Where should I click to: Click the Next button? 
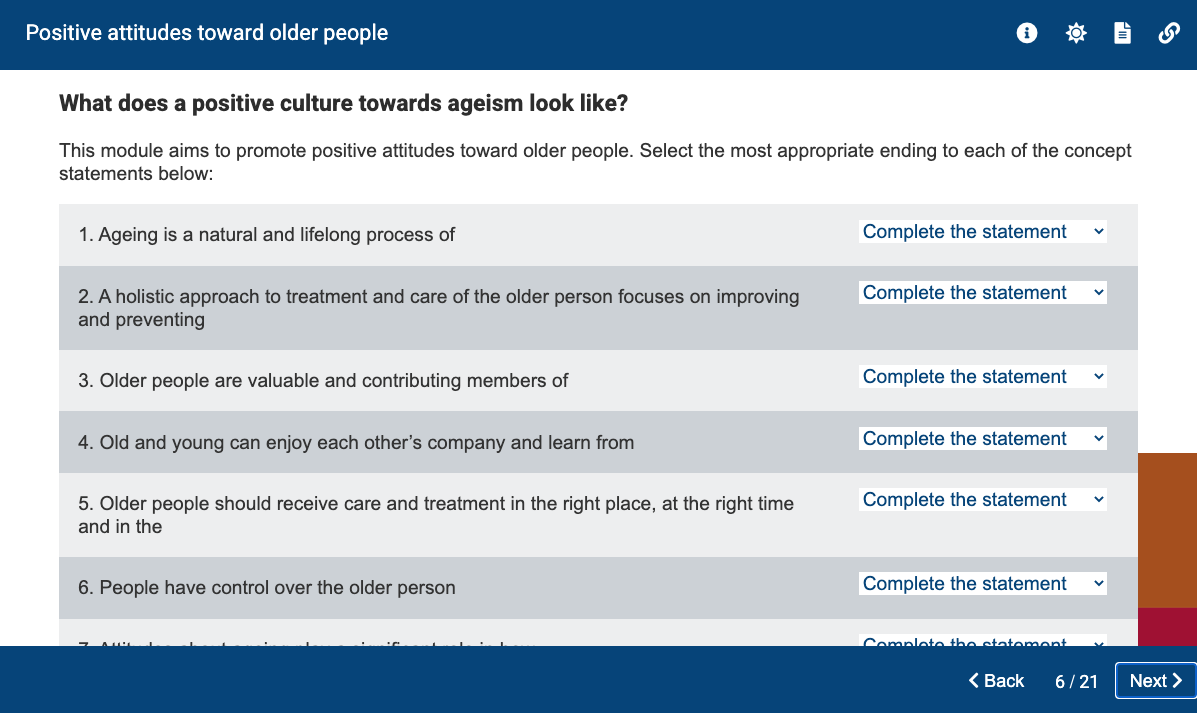pyautogui.click(x=1155, y=680)
